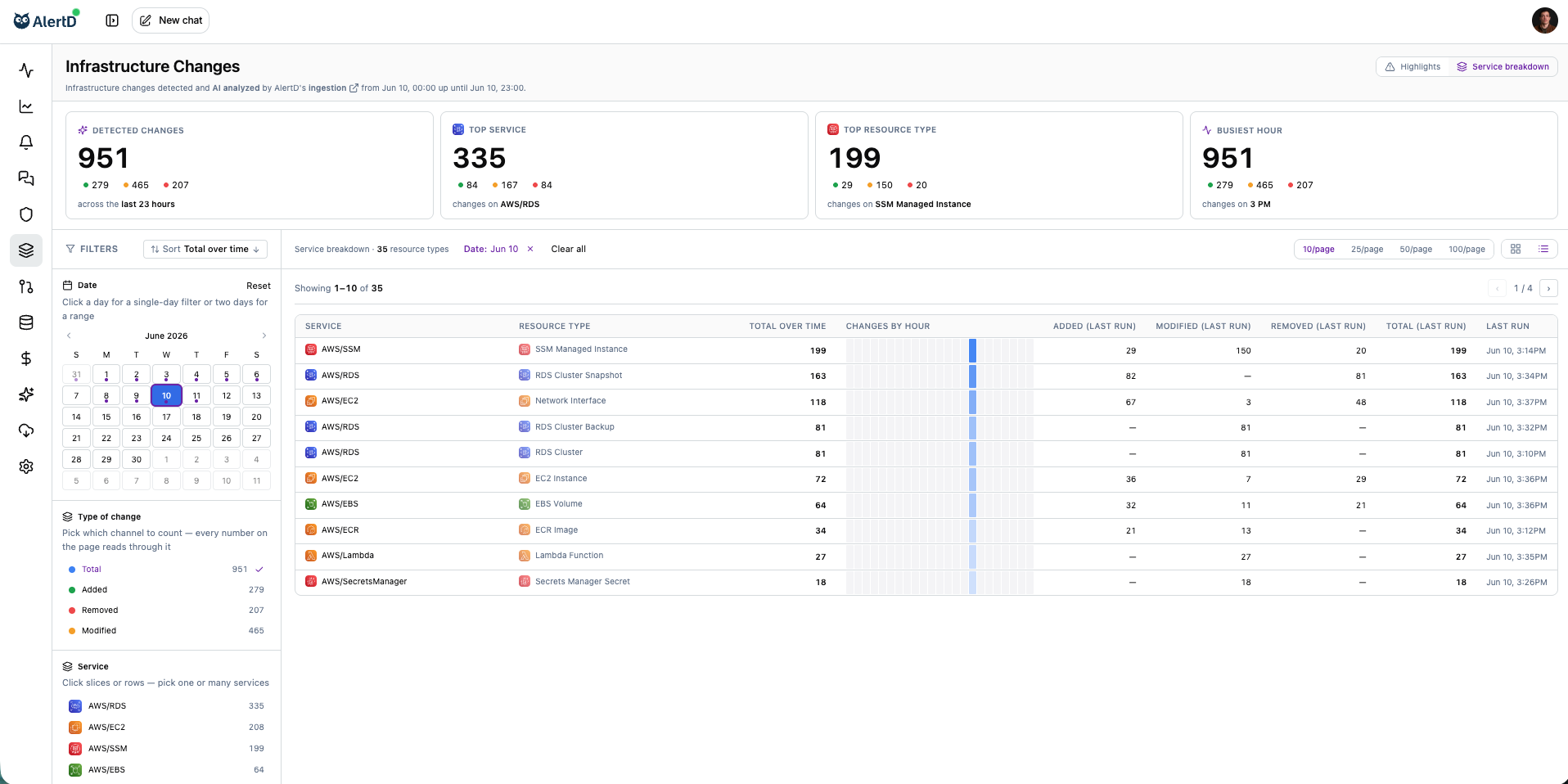
Task: Go to next month in calendar
Action: (264, 336)
